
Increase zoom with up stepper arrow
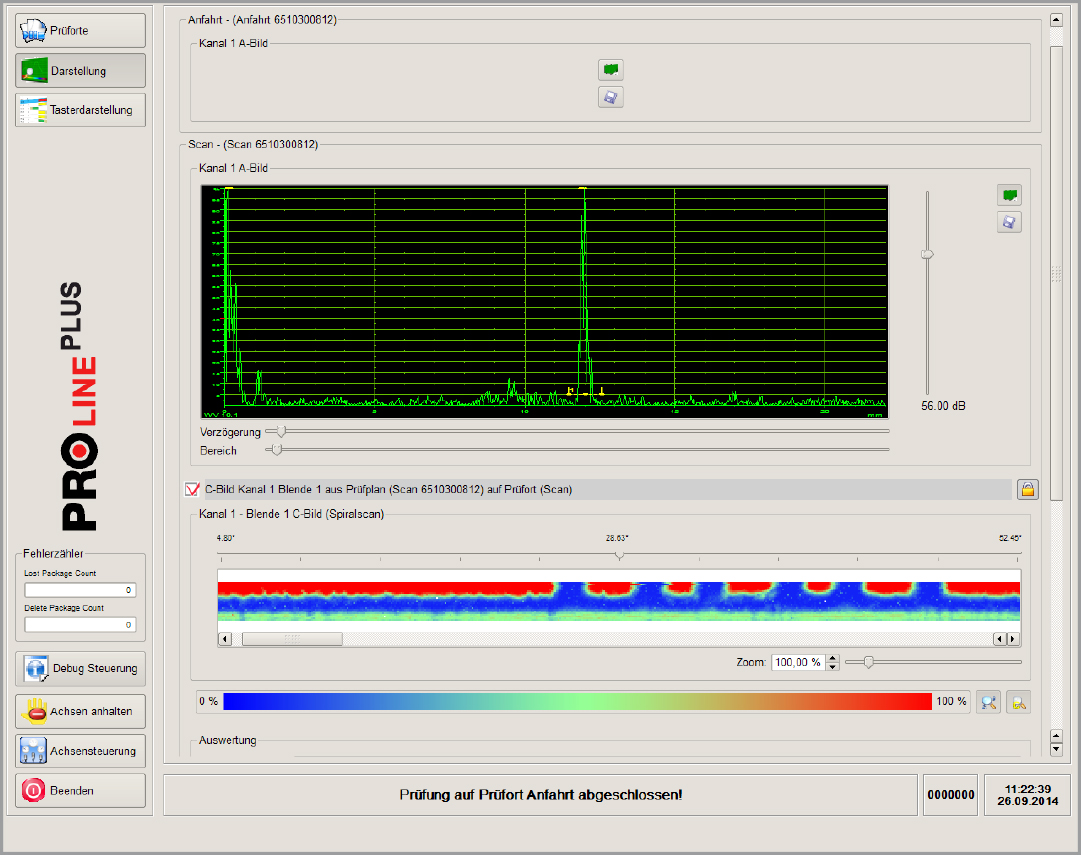(x=833, y=658)
